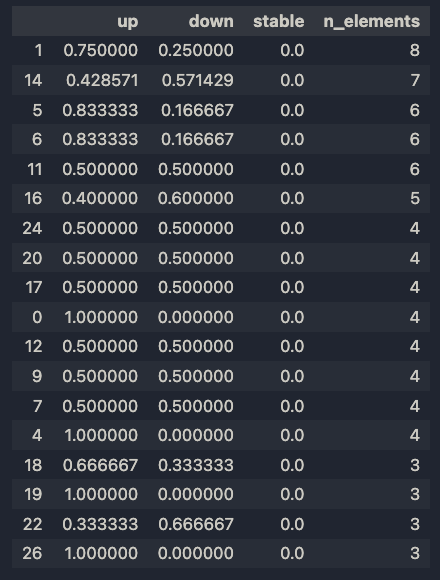Click n_elements value 6 in row 11
The image size is (440, 580).
coord(415,169)
